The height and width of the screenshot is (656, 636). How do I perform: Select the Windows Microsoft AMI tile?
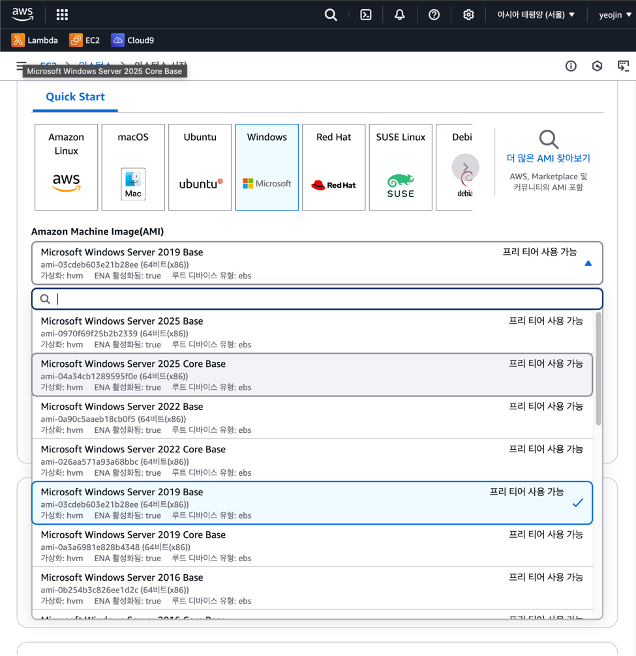pyautogui.click(x=267, y=167)
